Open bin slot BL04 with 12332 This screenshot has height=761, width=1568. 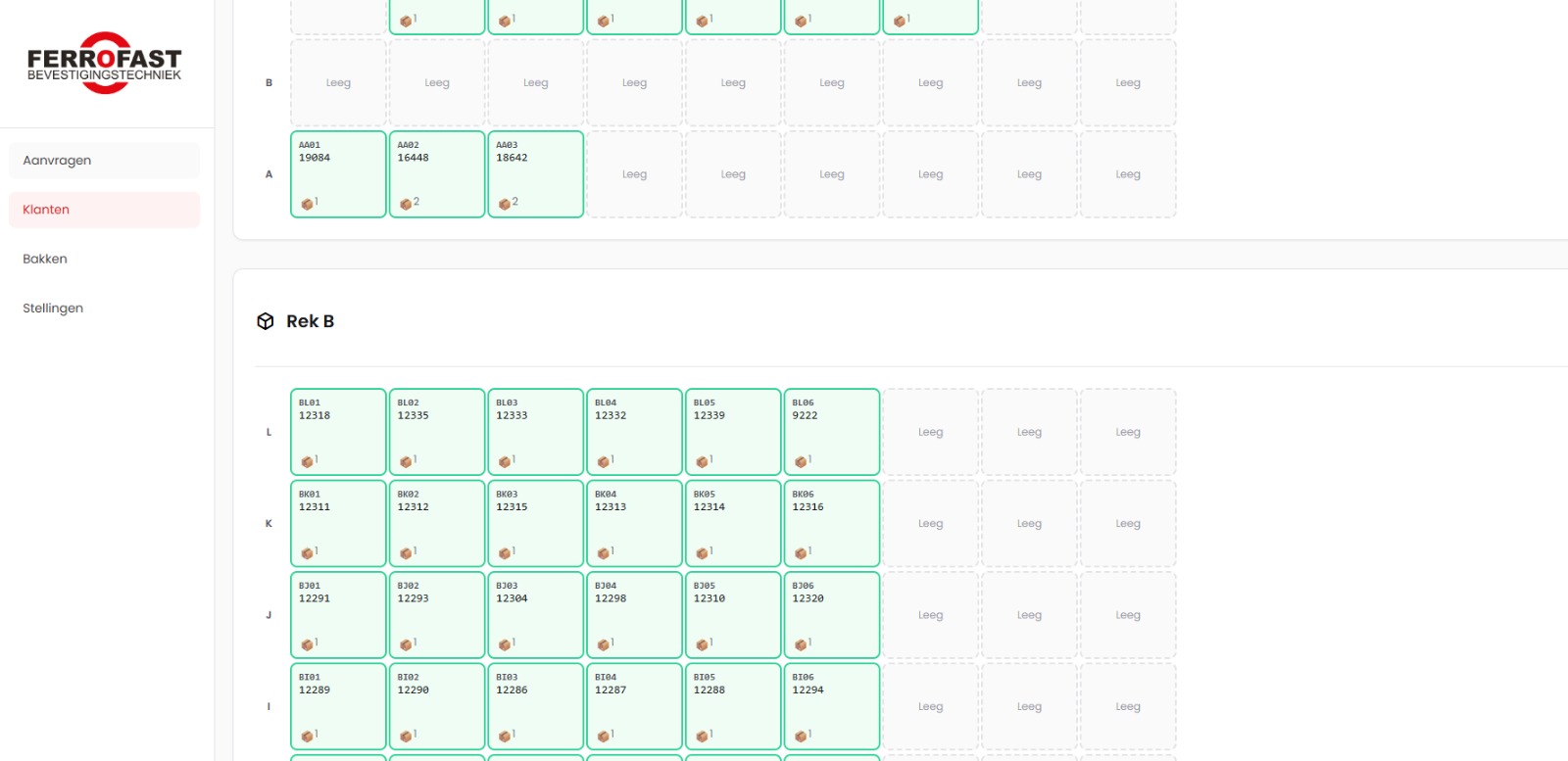pyautogui.click(x=634, y=432)
